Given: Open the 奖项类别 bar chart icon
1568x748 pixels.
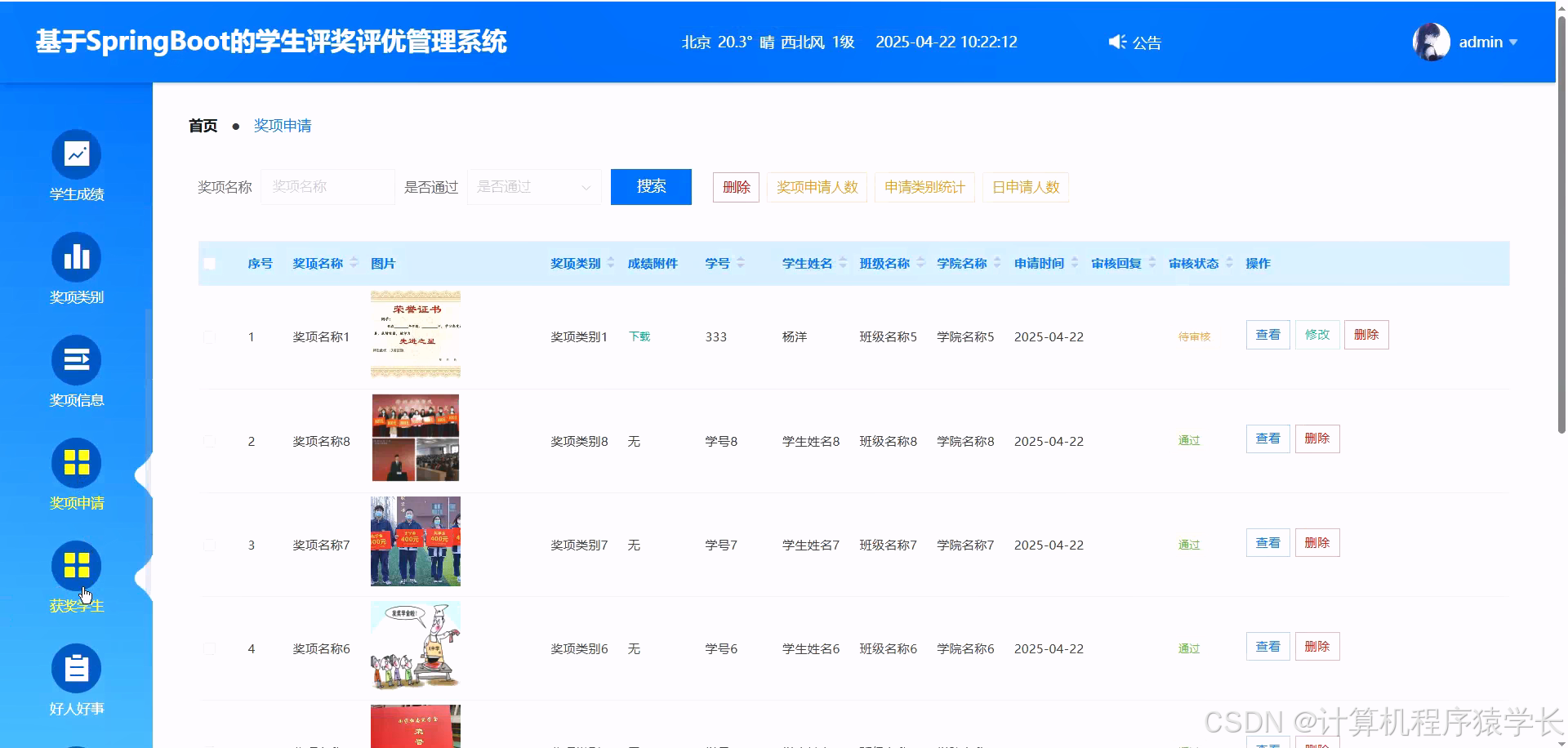Looking at the screenshot, I should click(76, 257).
